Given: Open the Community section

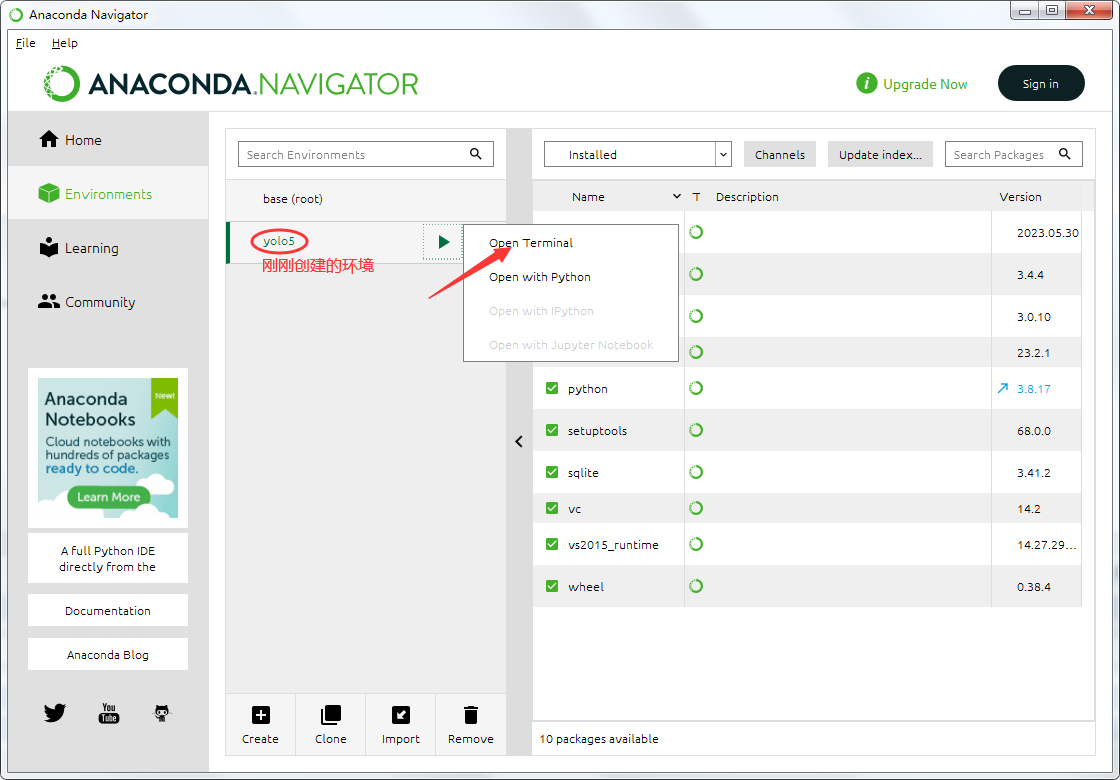Looking at the screenshot, I should (x=109, y=302).
